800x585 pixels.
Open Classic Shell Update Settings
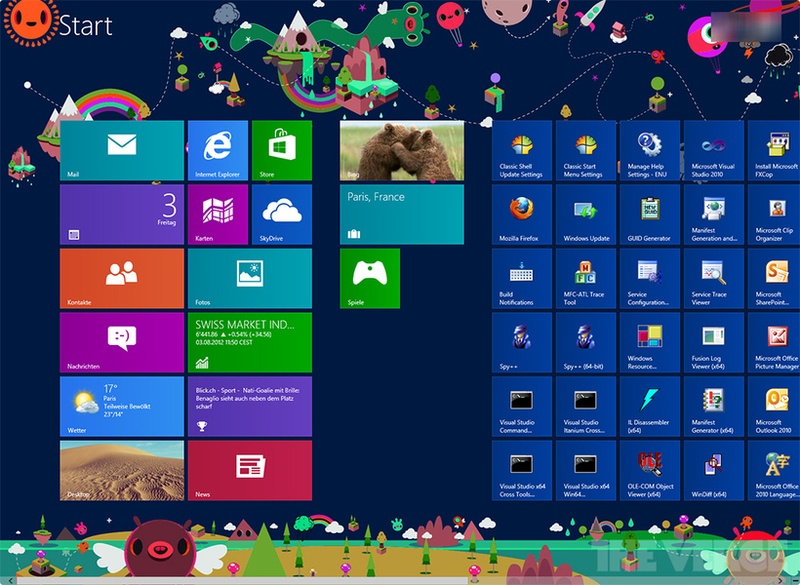pos(521,150)
